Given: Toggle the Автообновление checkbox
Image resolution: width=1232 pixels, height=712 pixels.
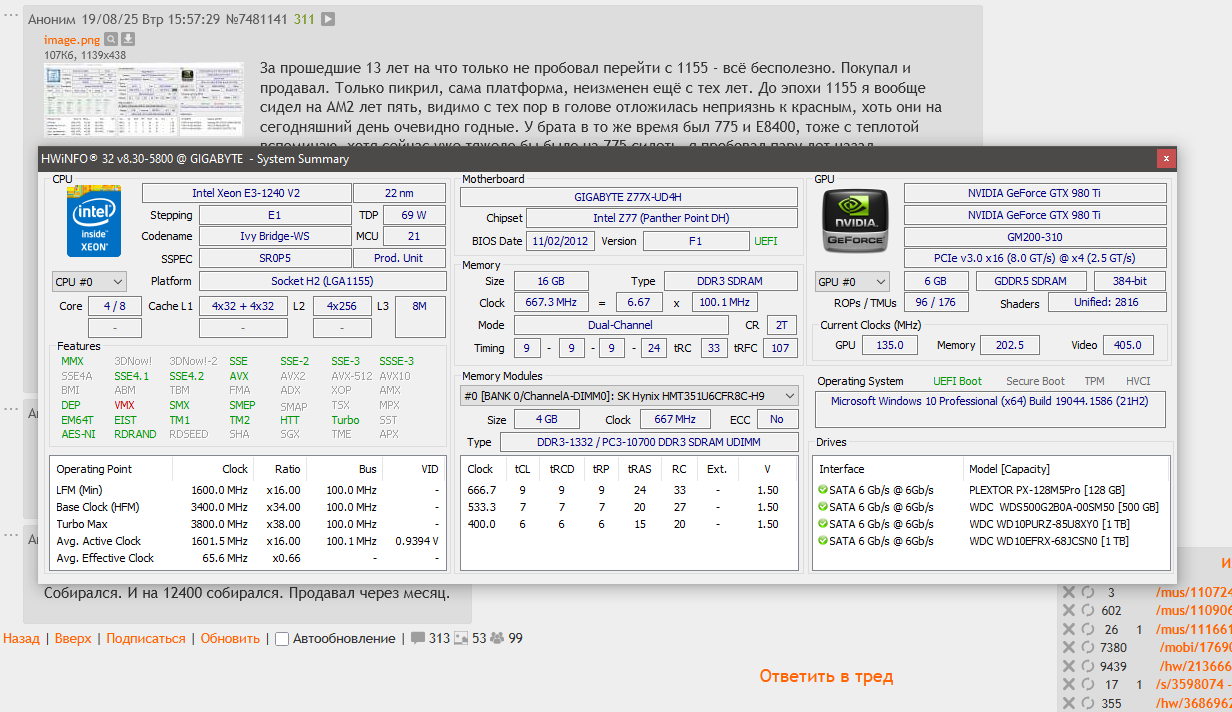Looking at the screenshot, I should coord(282,639).
